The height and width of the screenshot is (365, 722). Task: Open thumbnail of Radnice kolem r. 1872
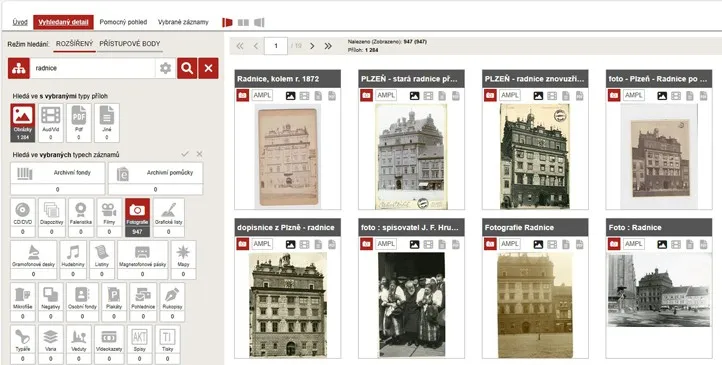tap(288, 156)
